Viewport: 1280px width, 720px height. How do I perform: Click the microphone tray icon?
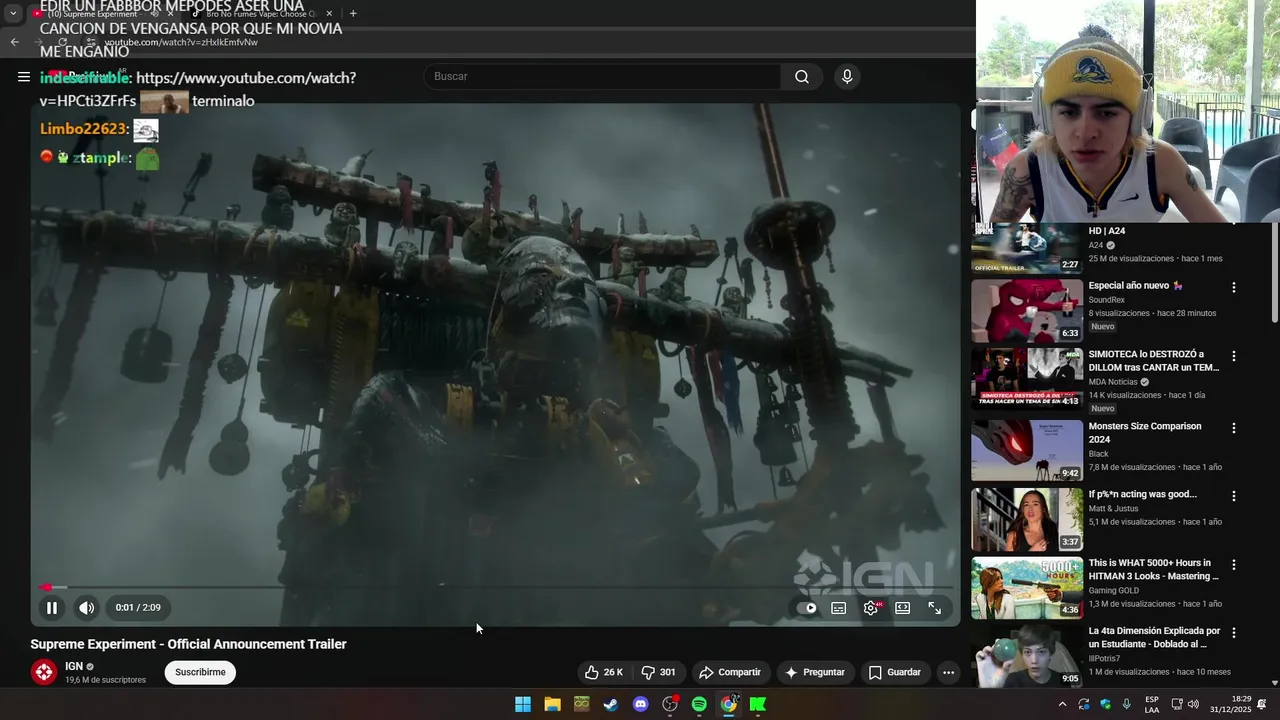1127,705
